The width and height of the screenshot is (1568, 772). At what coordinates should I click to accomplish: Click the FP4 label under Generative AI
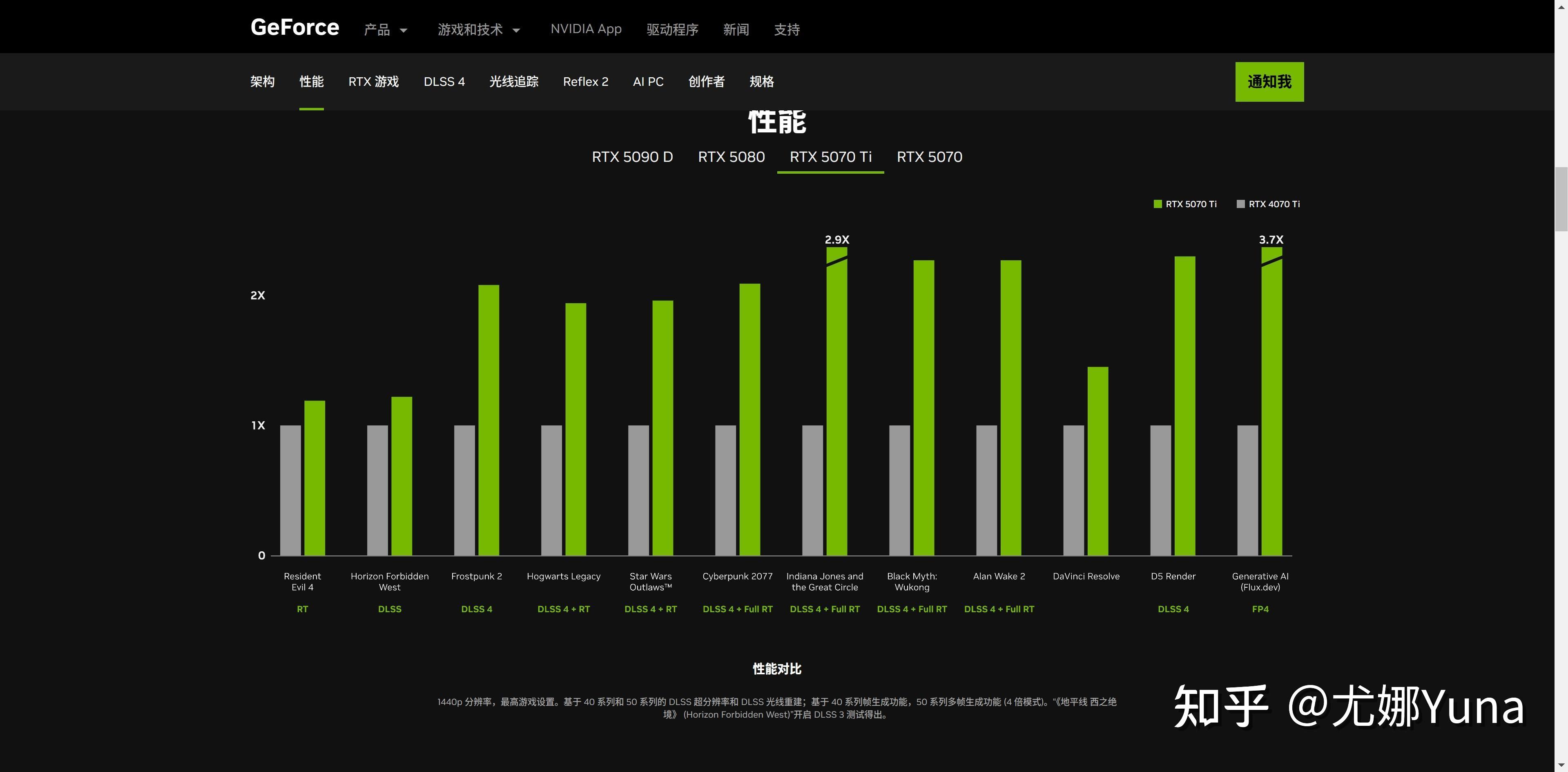[1260, 609]
